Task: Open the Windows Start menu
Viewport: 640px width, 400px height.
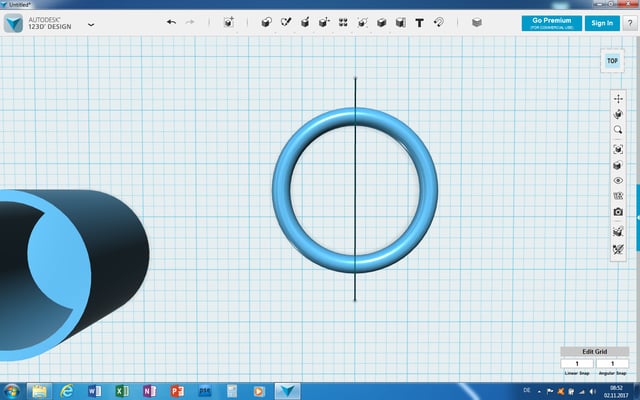Action: (11, 391)
